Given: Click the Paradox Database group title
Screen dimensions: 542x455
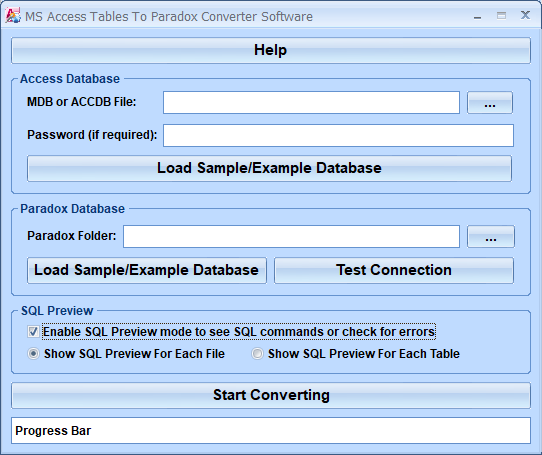Looking at the screenshot, I should pos(72,209).
